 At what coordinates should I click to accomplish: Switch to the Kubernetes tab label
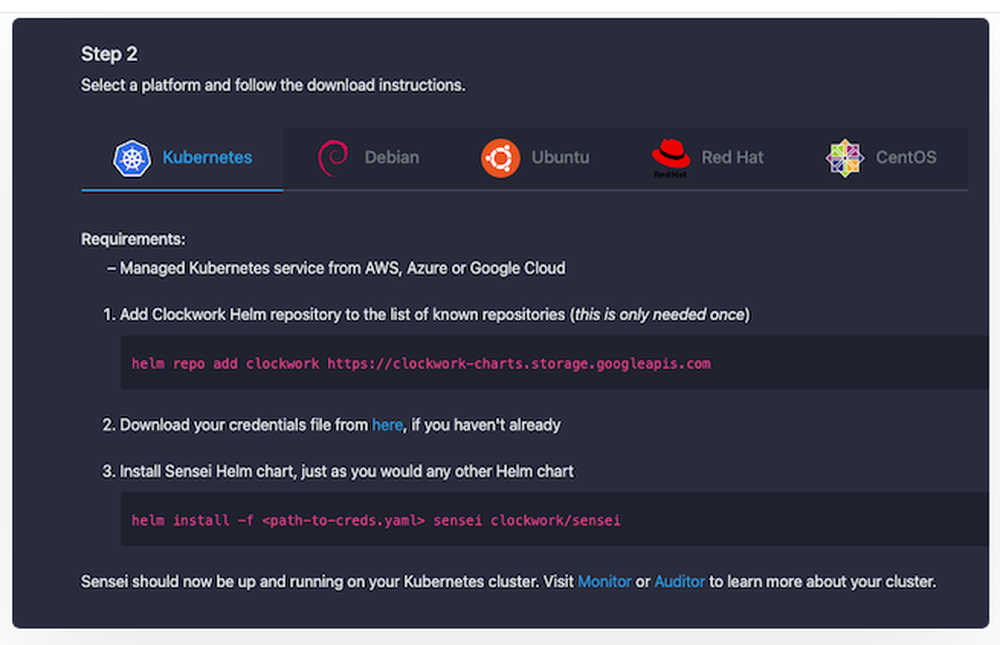tap(207, 158)
